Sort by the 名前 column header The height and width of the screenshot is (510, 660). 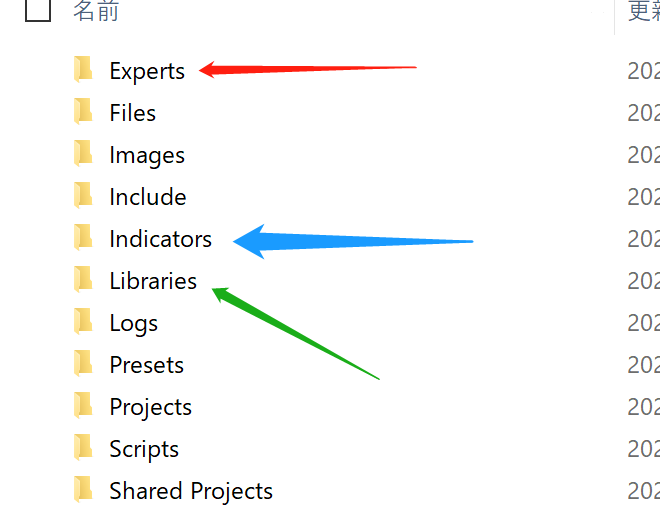[96, 11]
